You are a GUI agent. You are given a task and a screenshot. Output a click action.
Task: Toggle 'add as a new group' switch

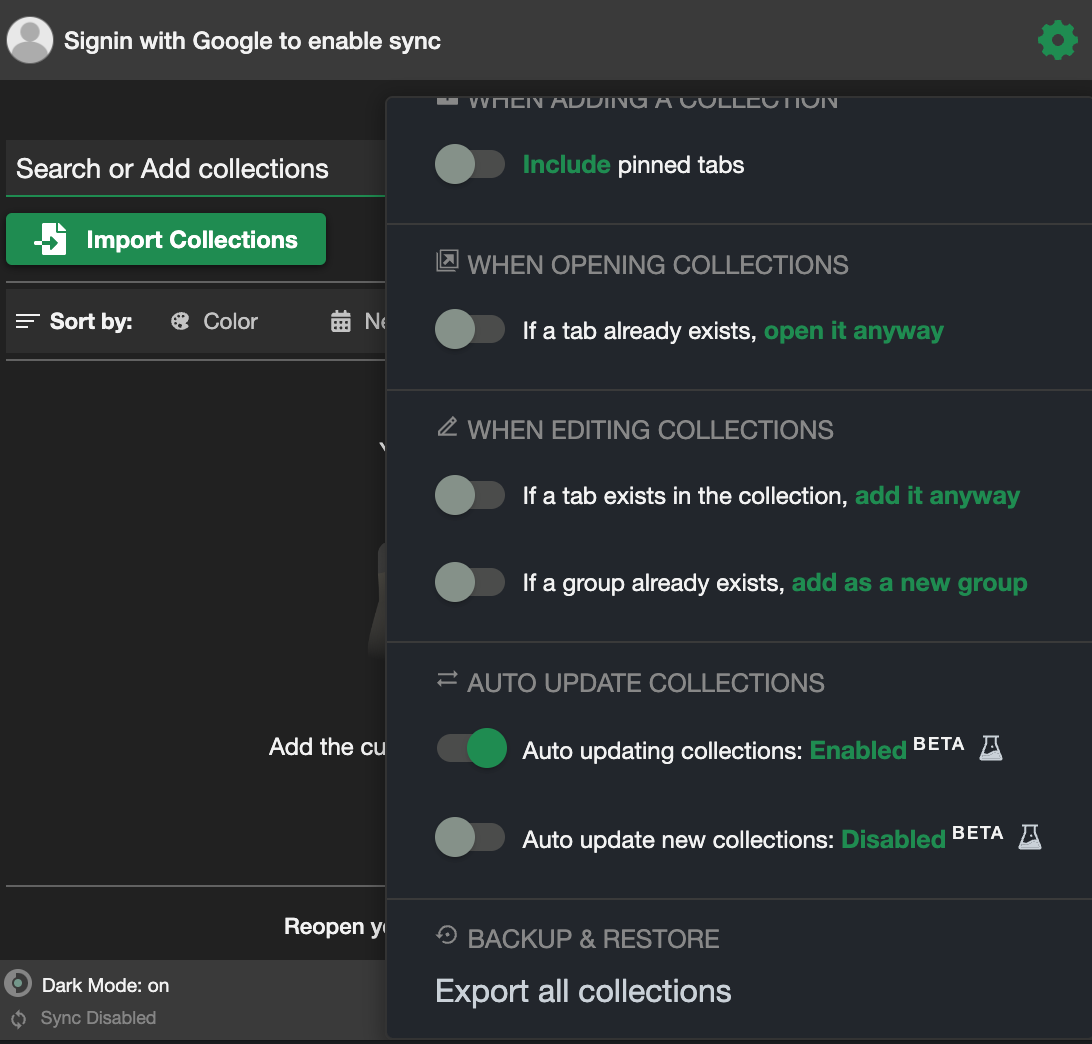pyautogui.click(x=470, y=582)
